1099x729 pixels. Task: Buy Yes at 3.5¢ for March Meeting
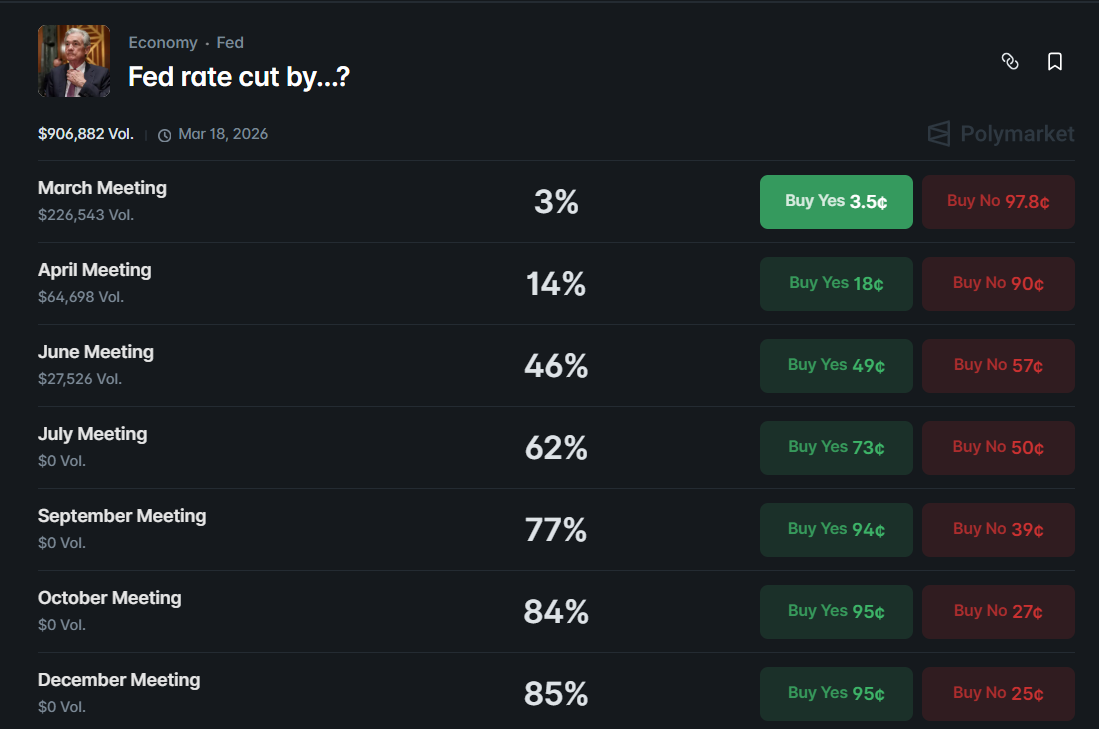836,201
